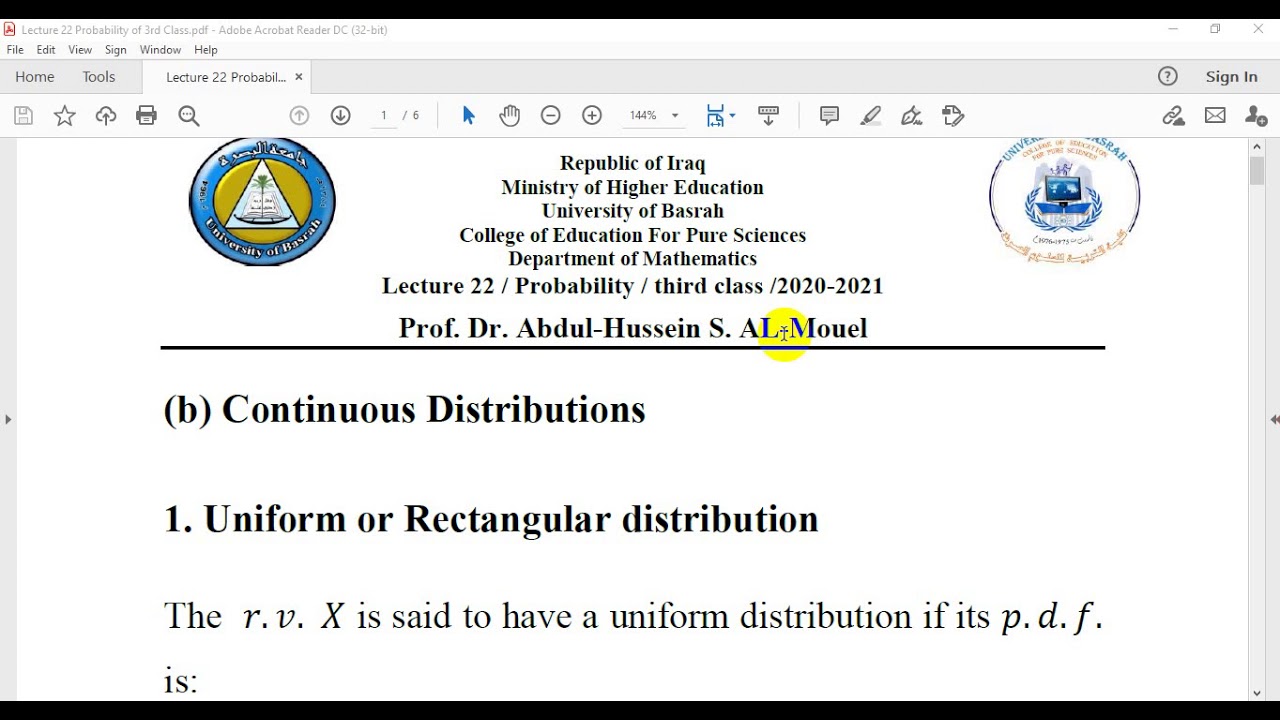Click the vertical scrollbar thumb
Image resolution: width=1280 pixels, height=720 pixels.
[1257, 171]
